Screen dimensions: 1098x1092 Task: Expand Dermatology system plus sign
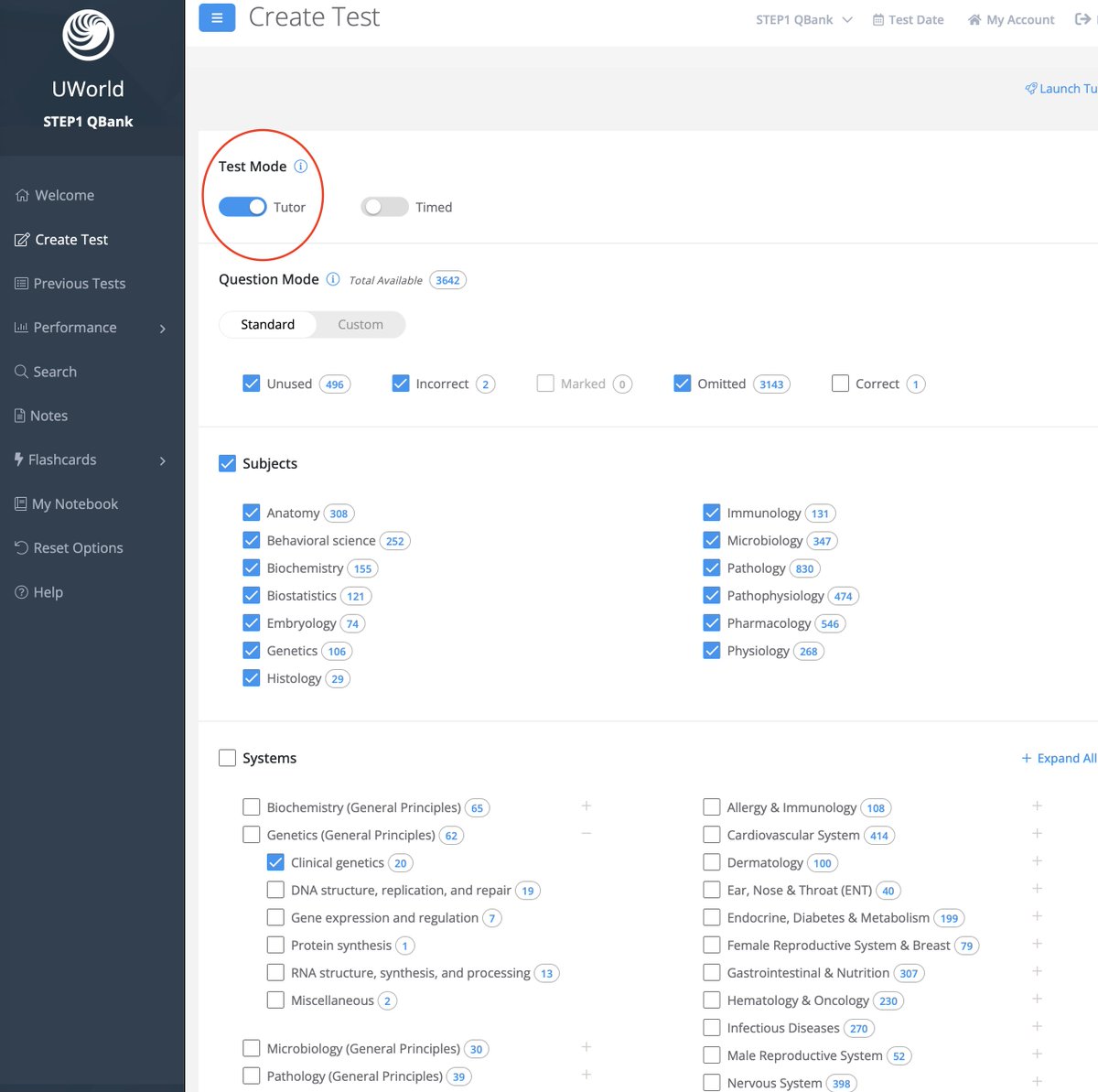tap(1037, 860)
